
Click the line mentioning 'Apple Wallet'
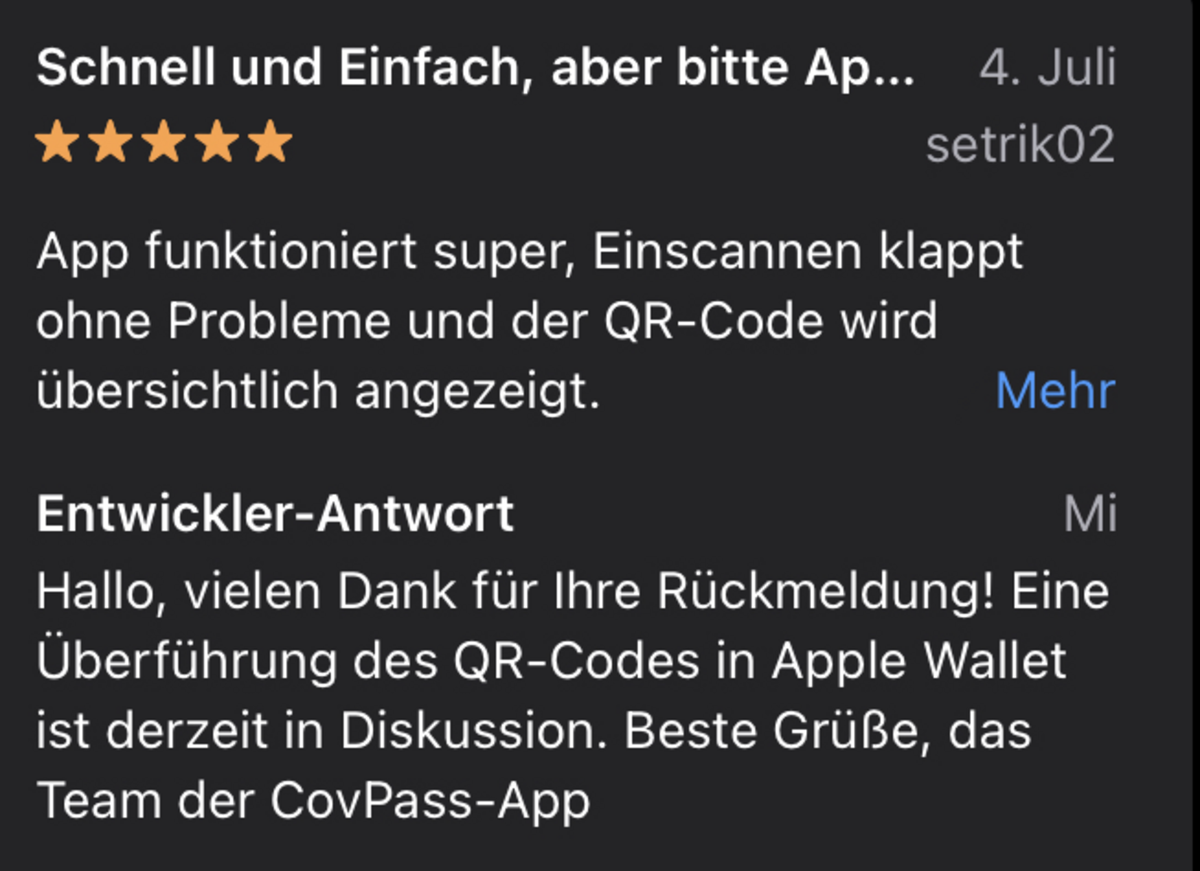552,662
